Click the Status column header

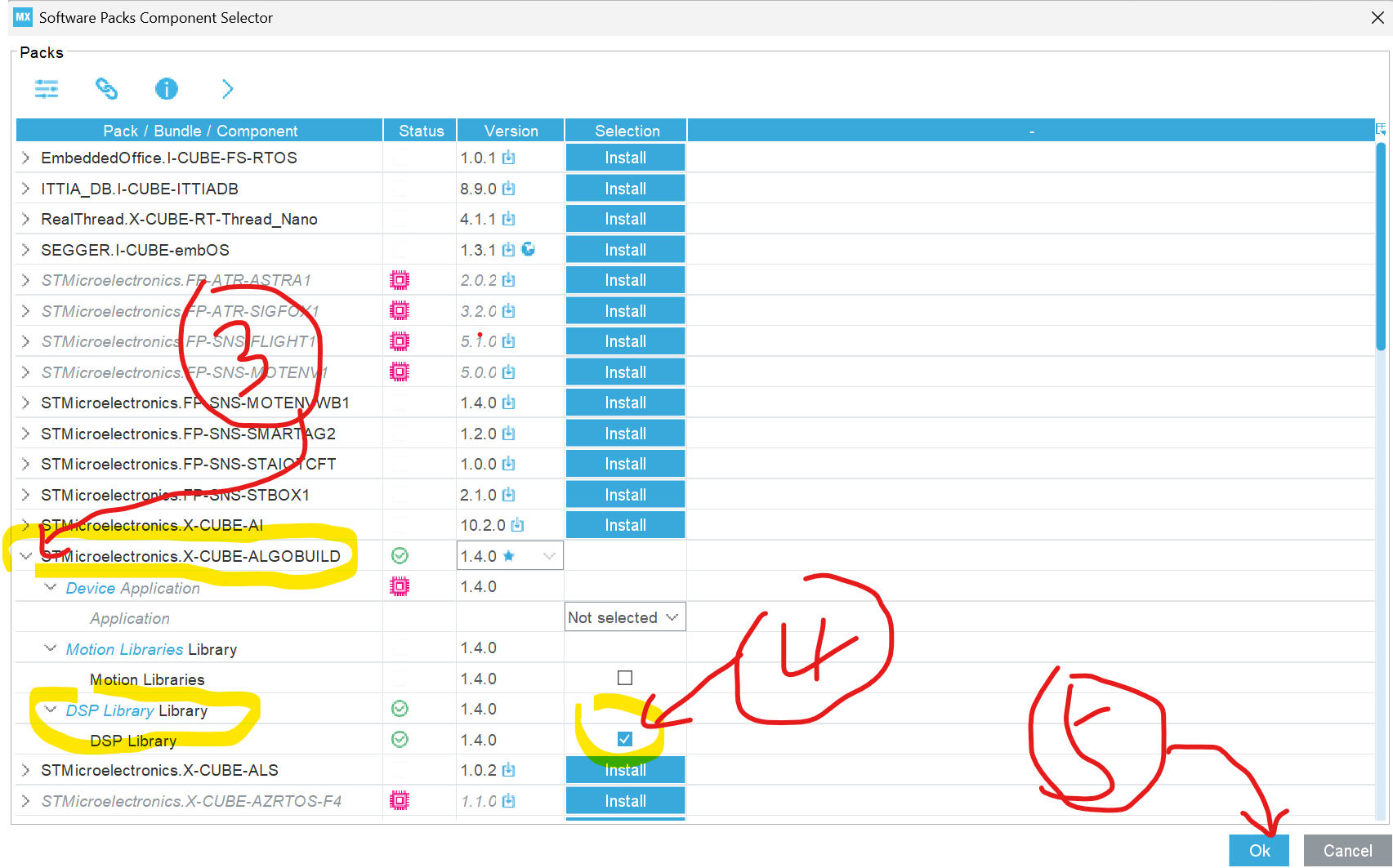[421, 131]
